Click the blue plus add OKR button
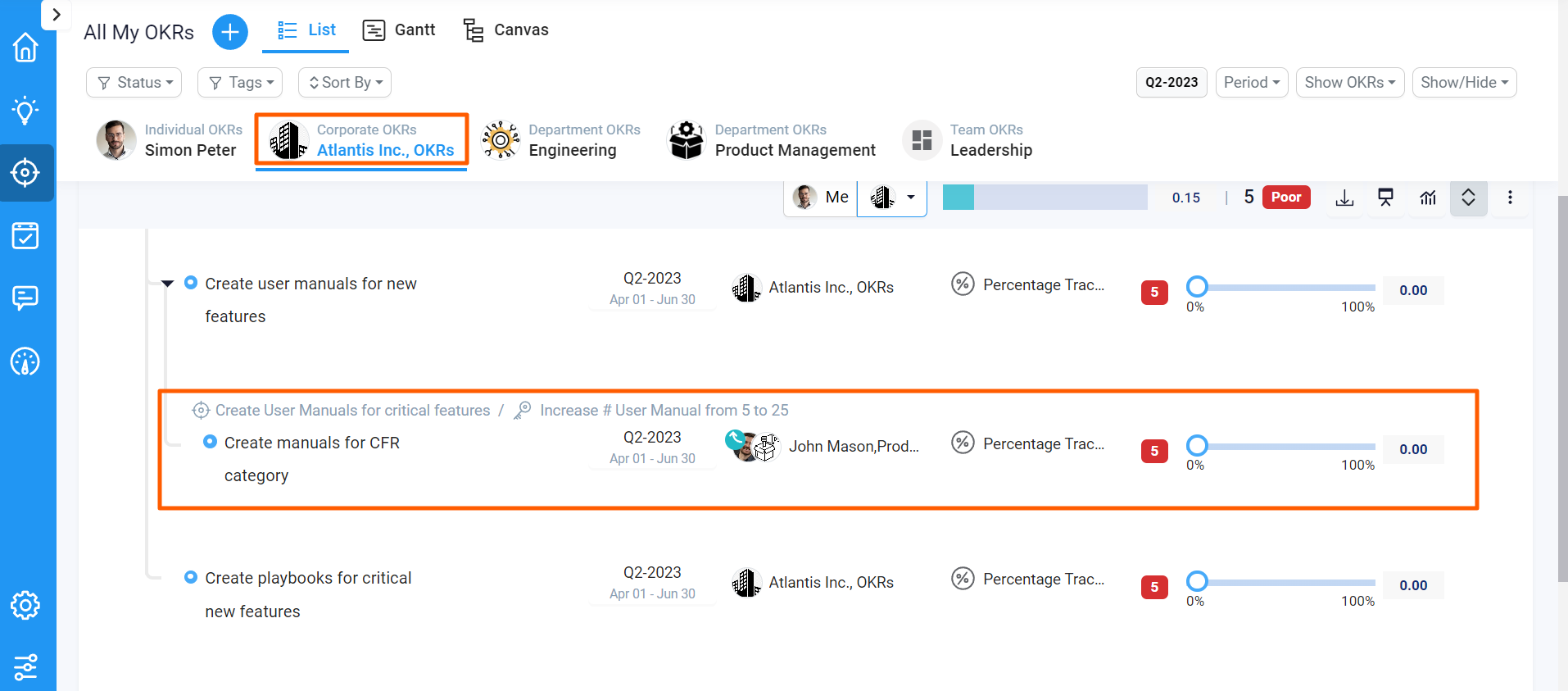The height and width of the screenshot is (691, 1568). pyautogui.click(x=230, y=32)
